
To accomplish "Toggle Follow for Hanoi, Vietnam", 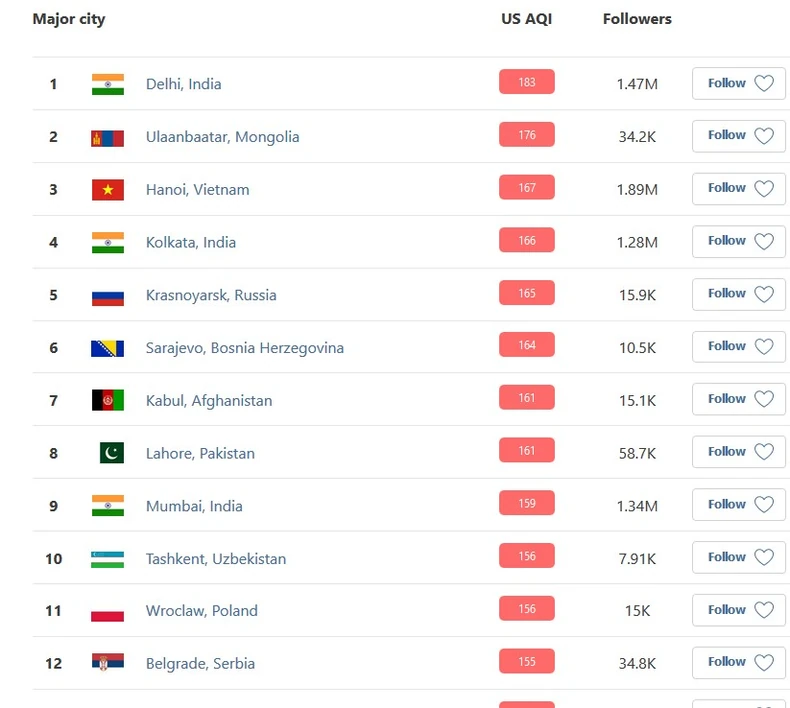I will coord(739,188).
